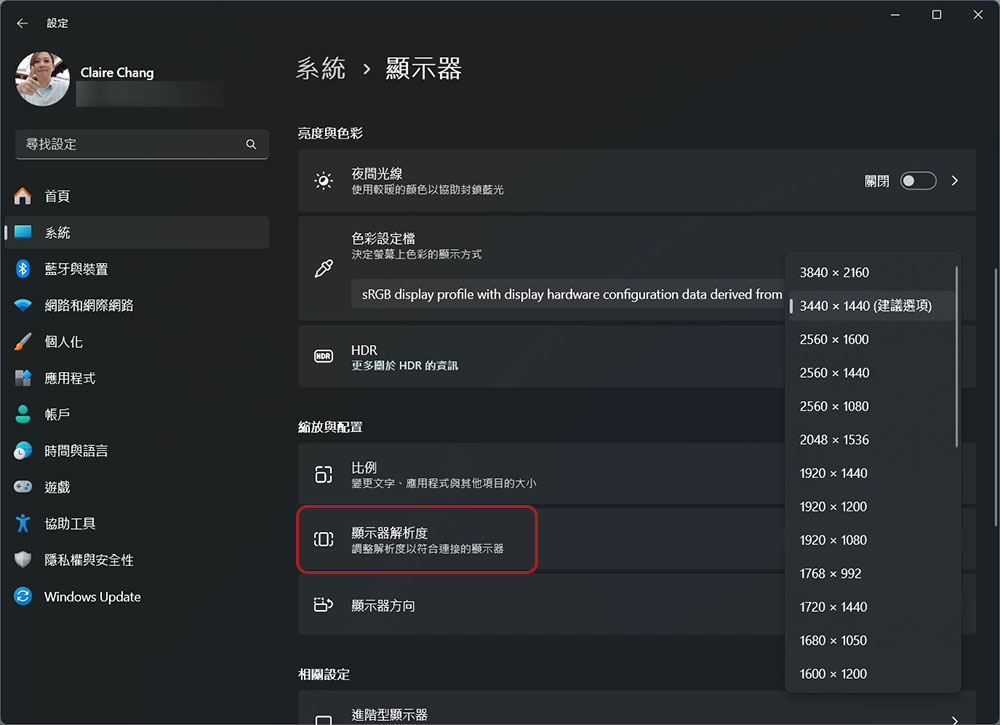Go to 網路和網際網路 settings

(137, 305)
